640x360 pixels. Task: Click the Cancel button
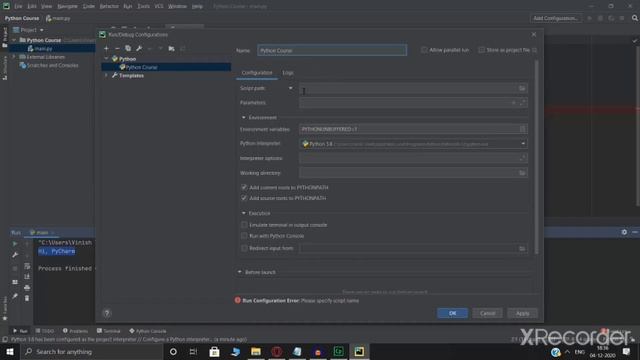click(487, 313)
